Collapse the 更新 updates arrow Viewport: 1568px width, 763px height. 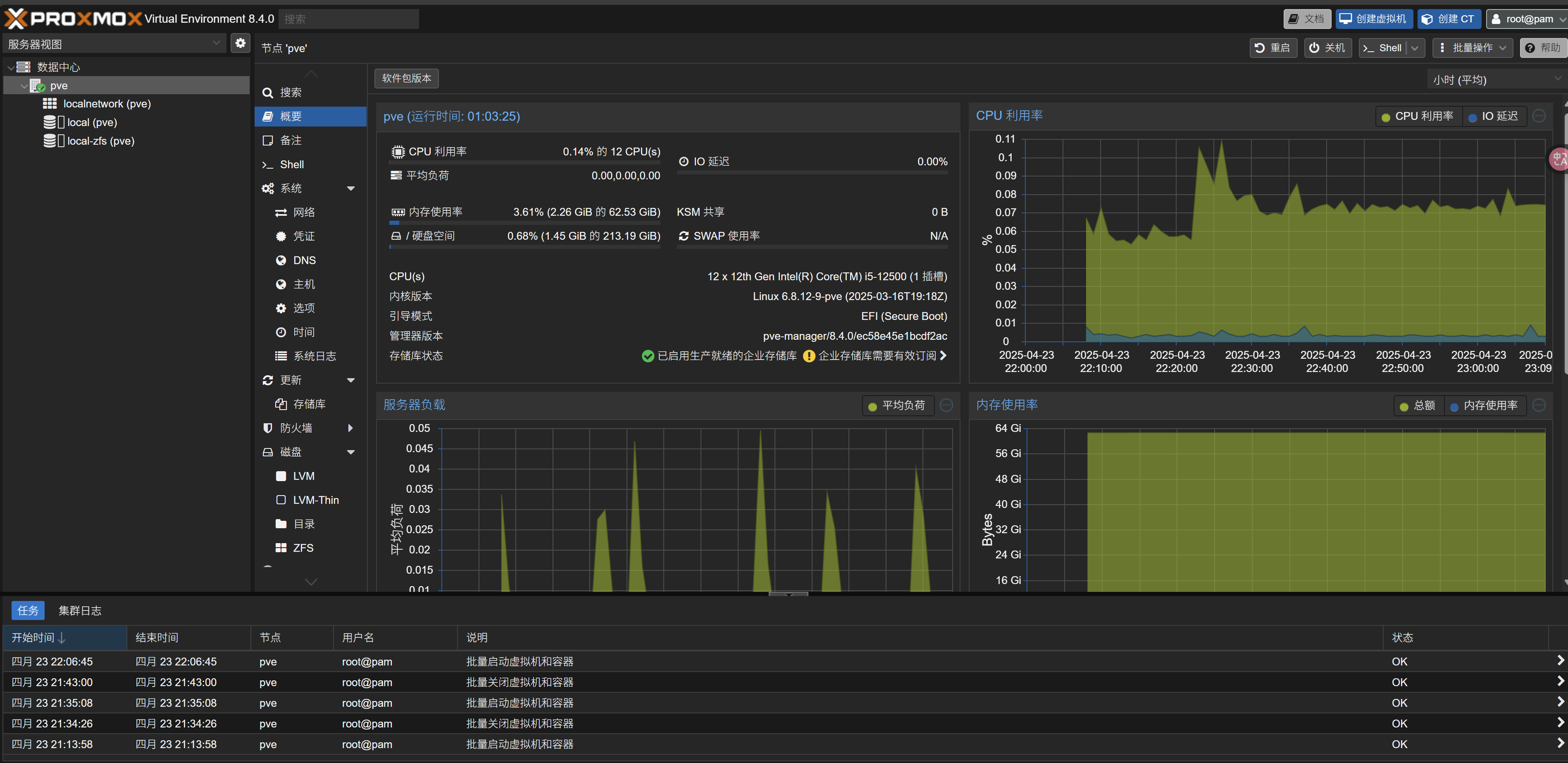coord(350,380)
